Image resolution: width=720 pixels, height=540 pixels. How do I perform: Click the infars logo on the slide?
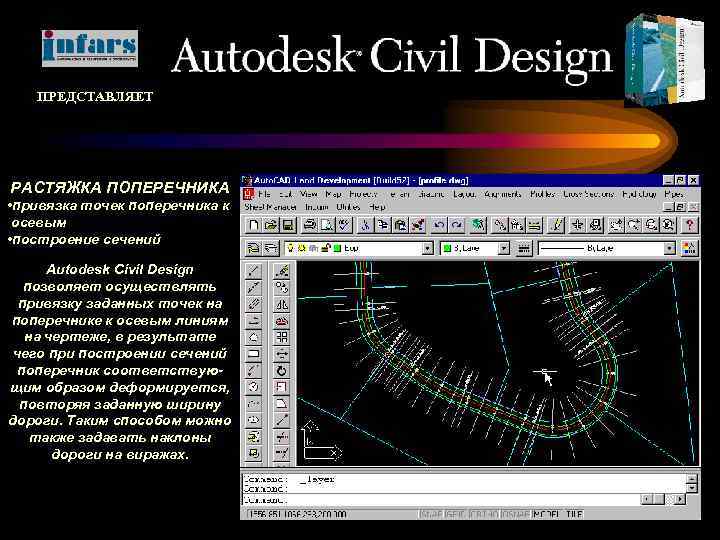[90, 48]
